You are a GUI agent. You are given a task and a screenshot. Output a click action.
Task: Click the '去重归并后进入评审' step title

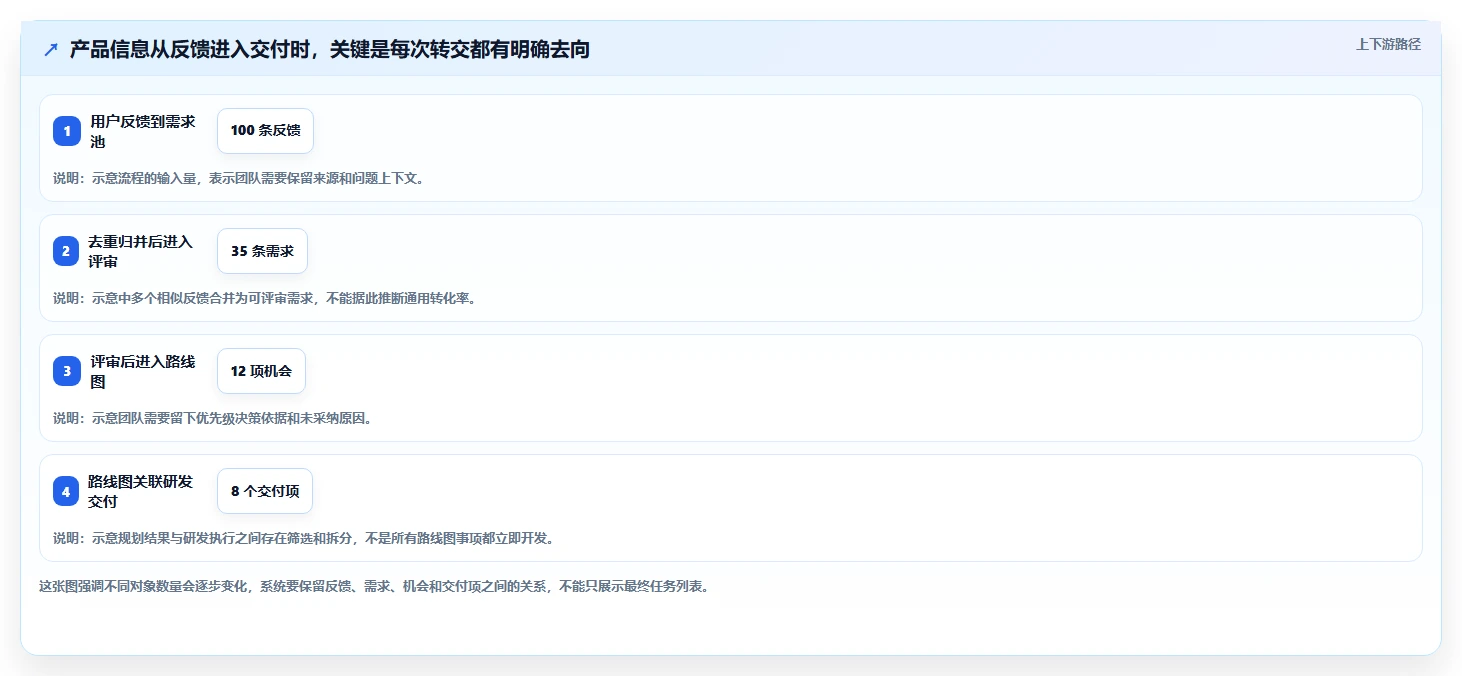140,251
